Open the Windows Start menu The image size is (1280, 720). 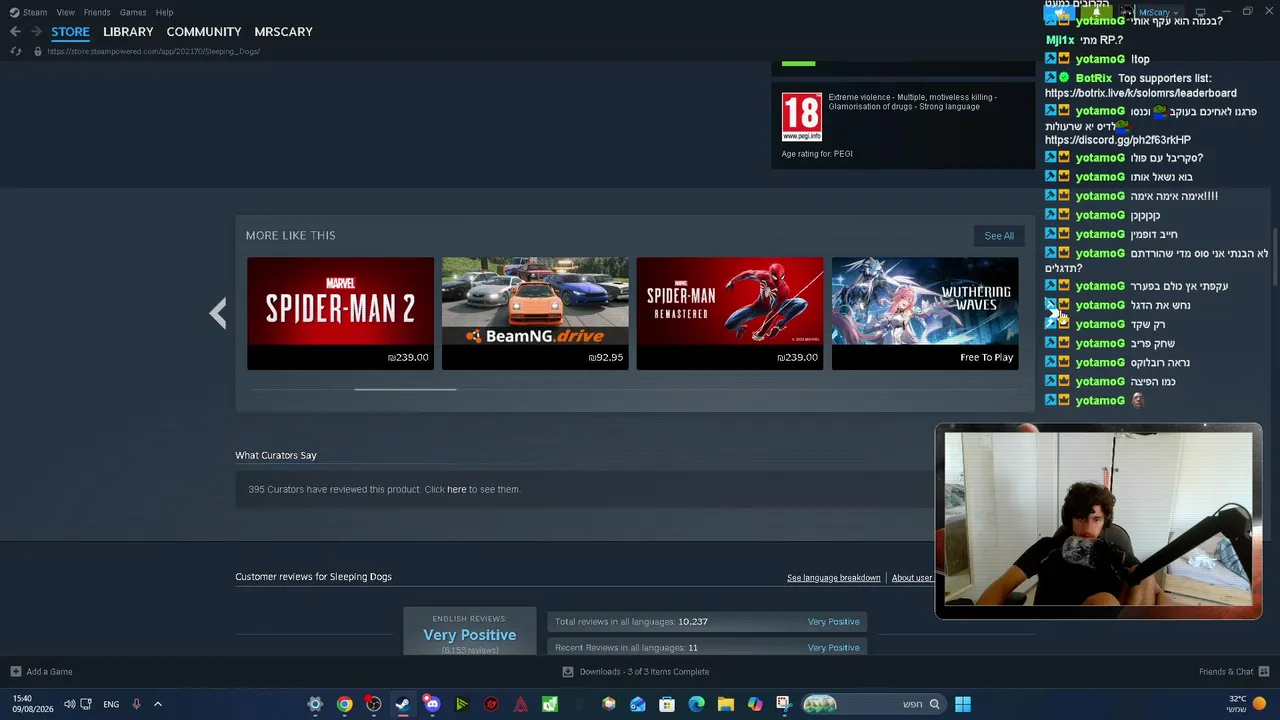tap(963, 704)
